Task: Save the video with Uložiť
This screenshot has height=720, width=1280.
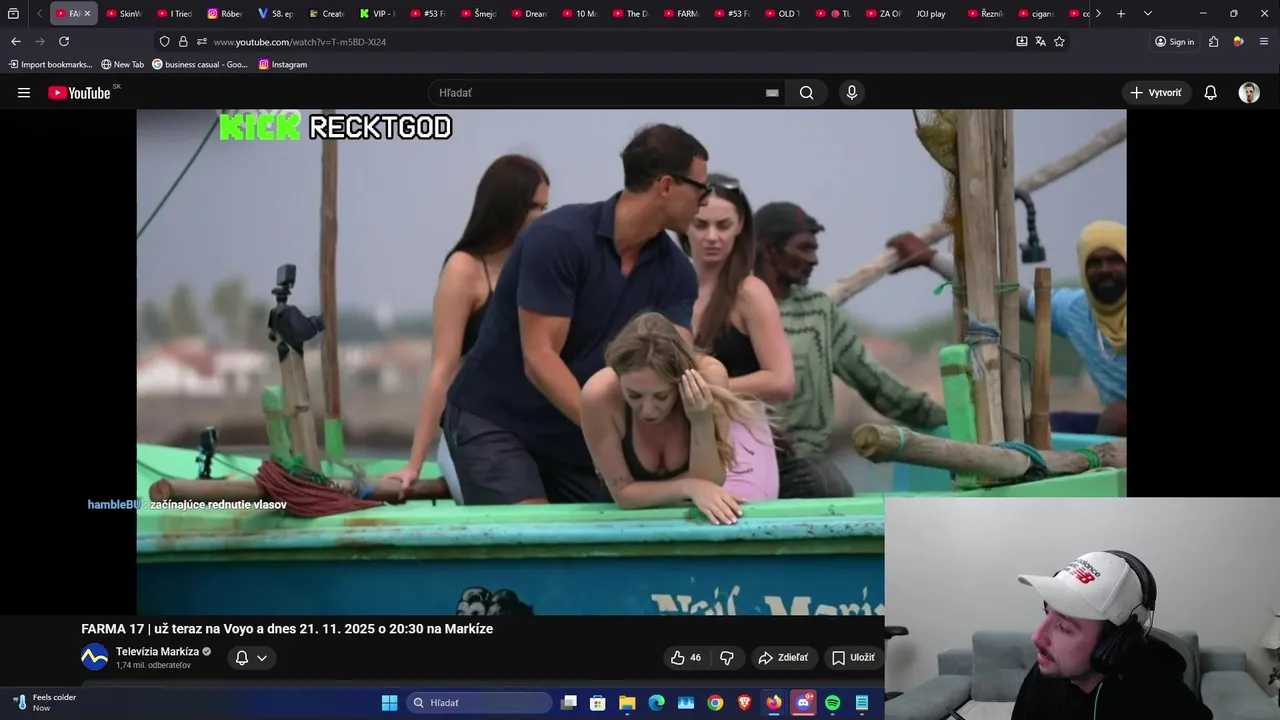Action: (853, 657)
